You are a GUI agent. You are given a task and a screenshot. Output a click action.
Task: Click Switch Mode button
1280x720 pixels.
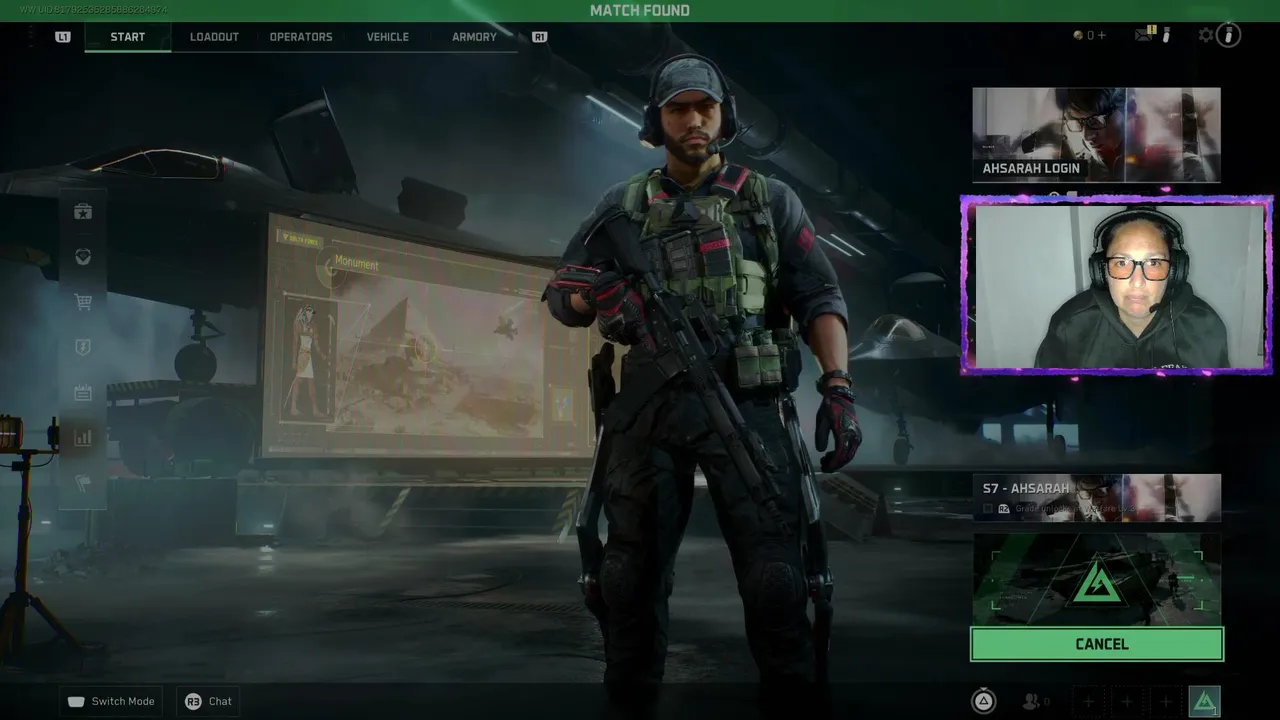111,701
